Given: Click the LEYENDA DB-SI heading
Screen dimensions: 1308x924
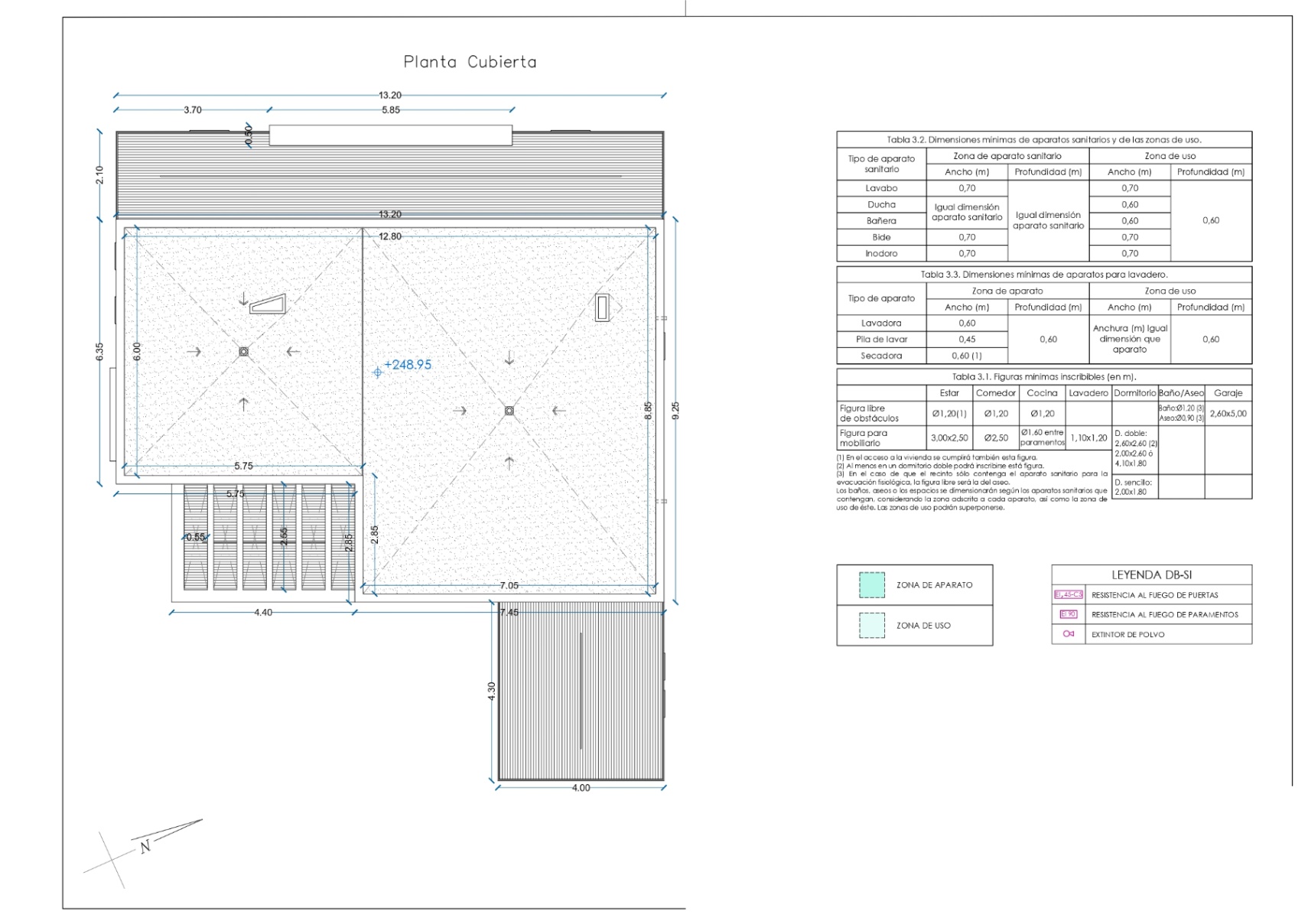Looking at the screenshot, I should (1151, 574).
